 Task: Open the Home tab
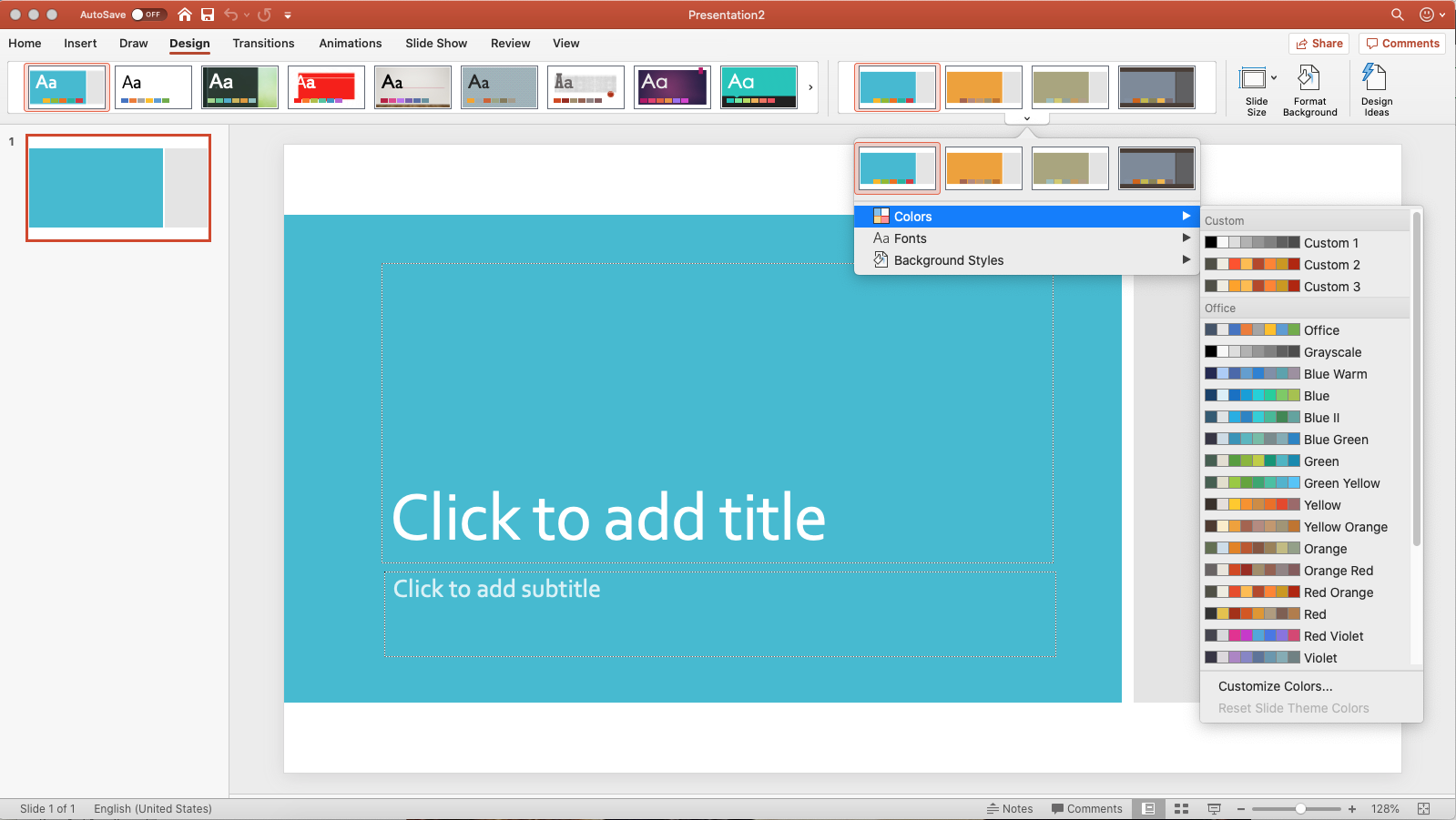[x=25, y=43]
